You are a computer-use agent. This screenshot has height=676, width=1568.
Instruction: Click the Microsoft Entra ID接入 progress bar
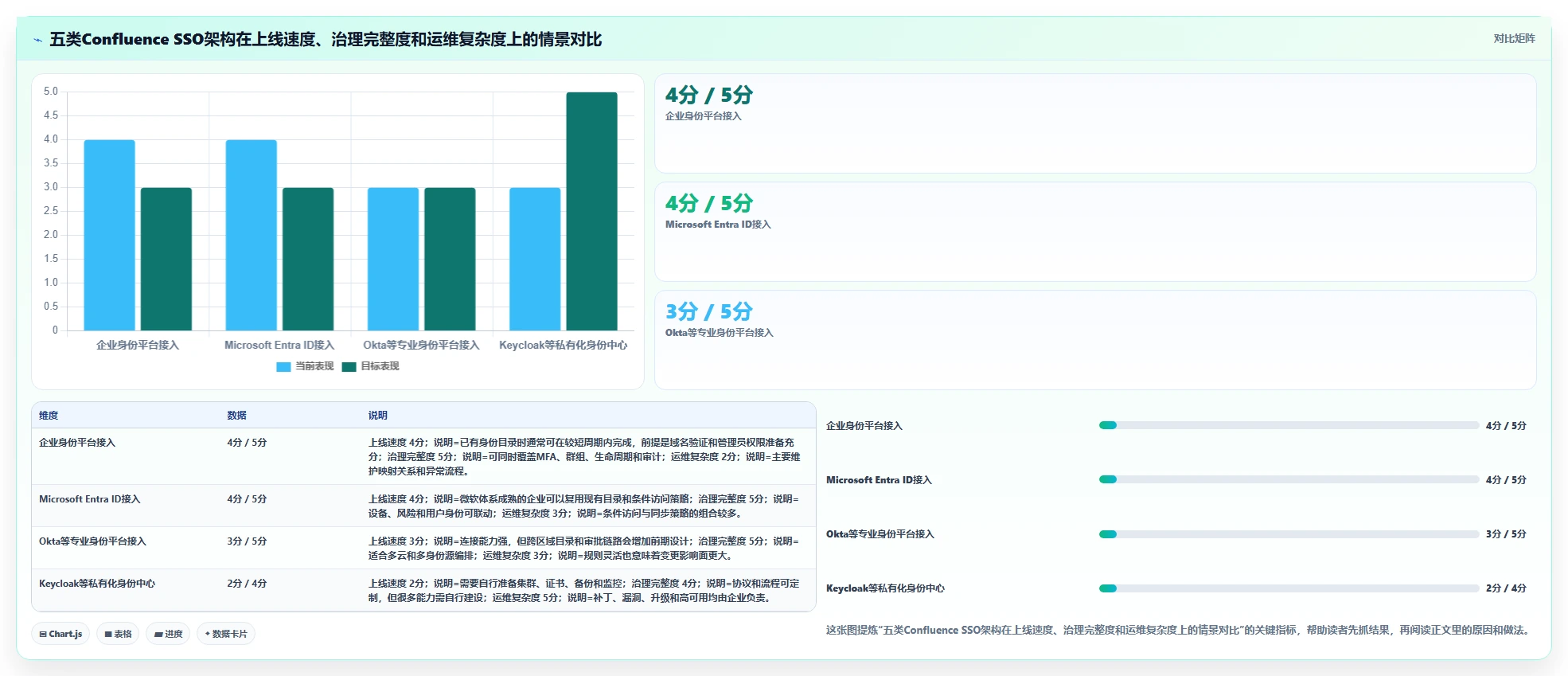1289,479
